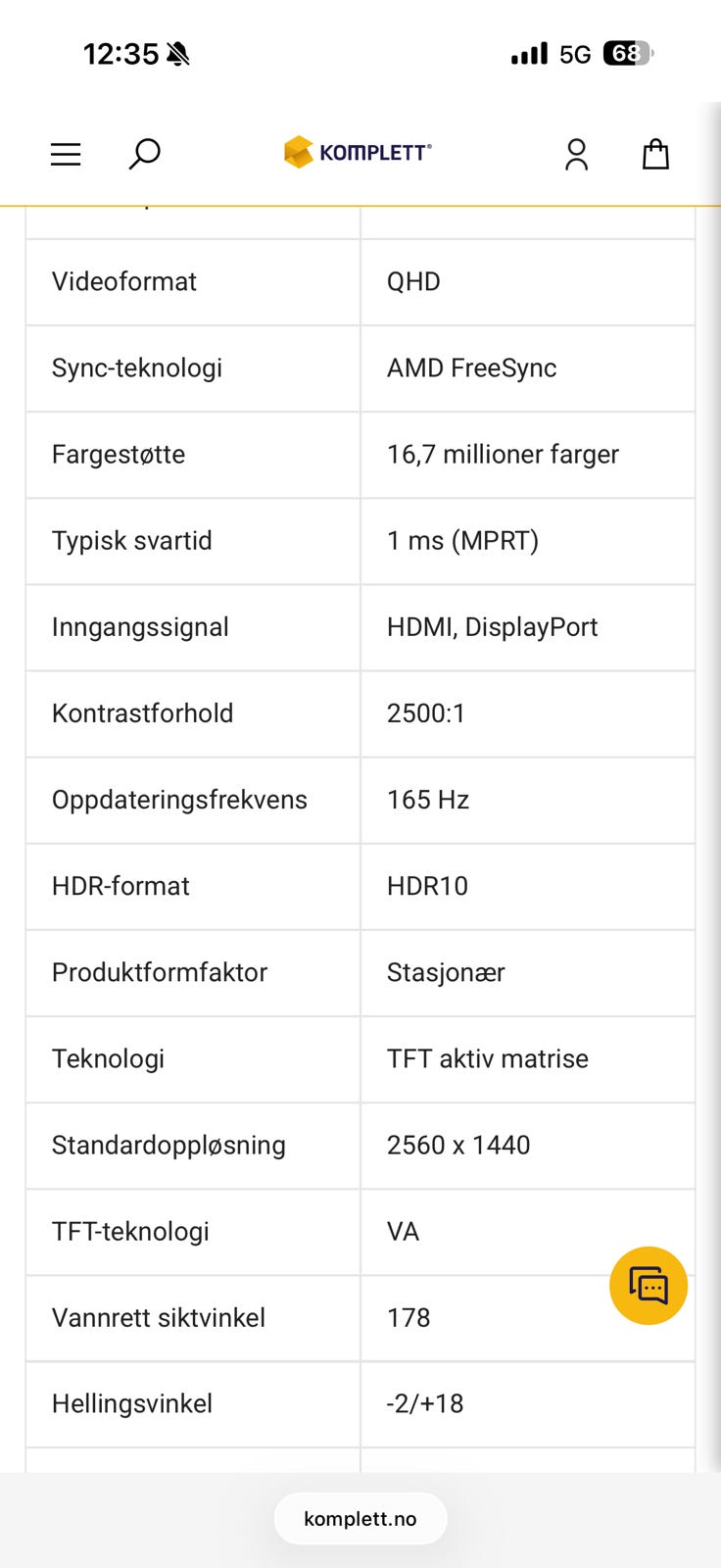Select the 165 Hz refresh value

[428, 800]
